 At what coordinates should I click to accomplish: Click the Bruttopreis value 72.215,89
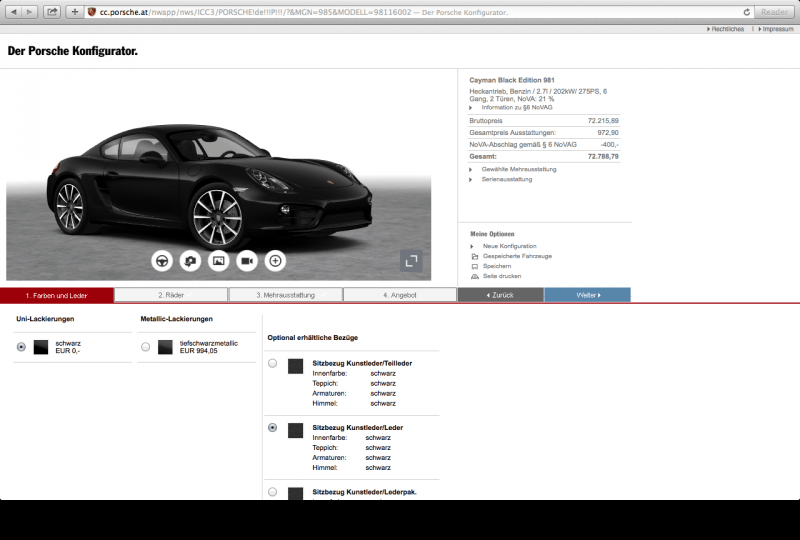[x=603, y=121]
